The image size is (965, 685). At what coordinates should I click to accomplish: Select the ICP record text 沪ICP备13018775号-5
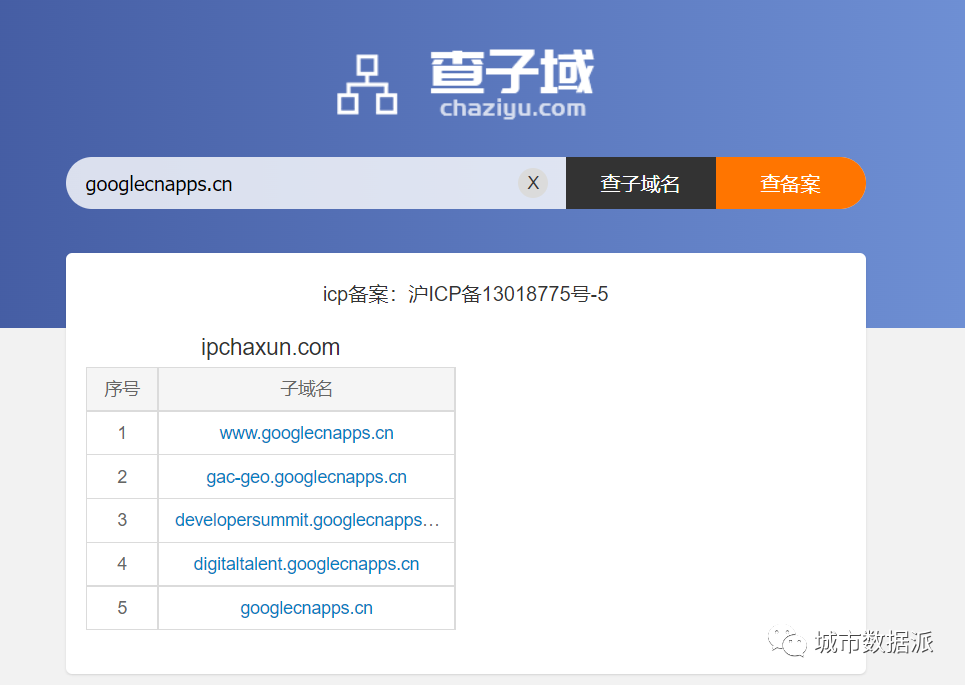508,294
